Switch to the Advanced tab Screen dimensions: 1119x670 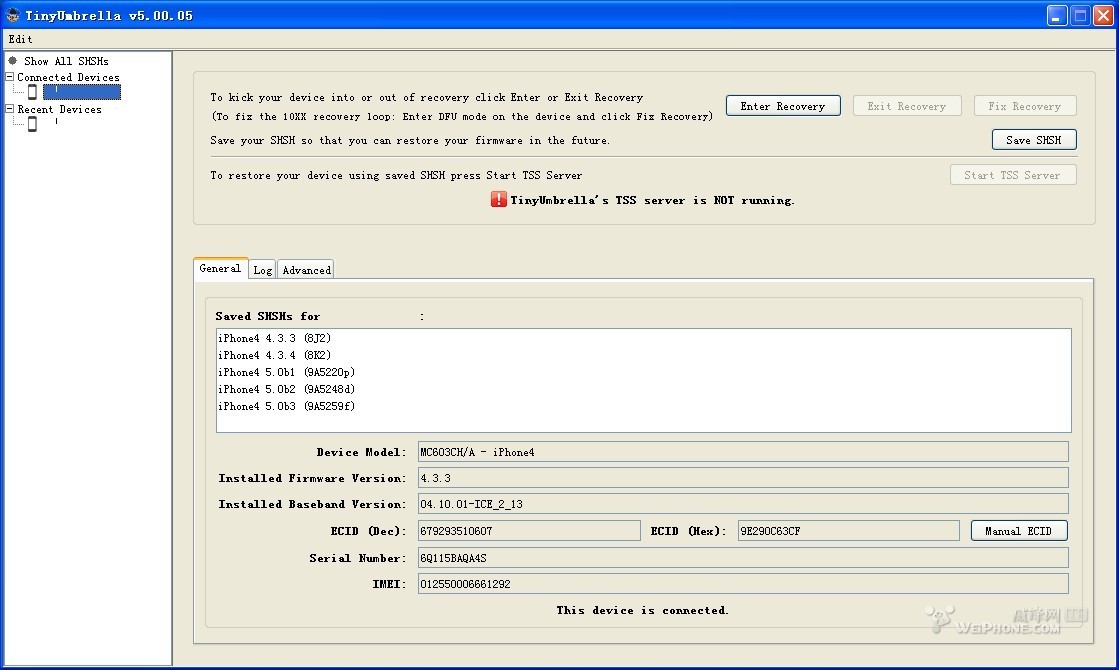pos(306,270)
